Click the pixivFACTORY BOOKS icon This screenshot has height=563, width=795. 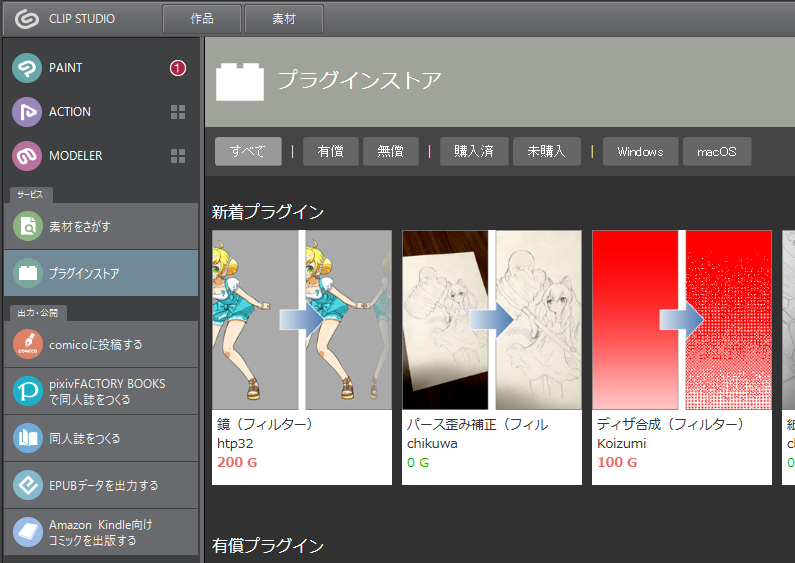click(28, 391)
